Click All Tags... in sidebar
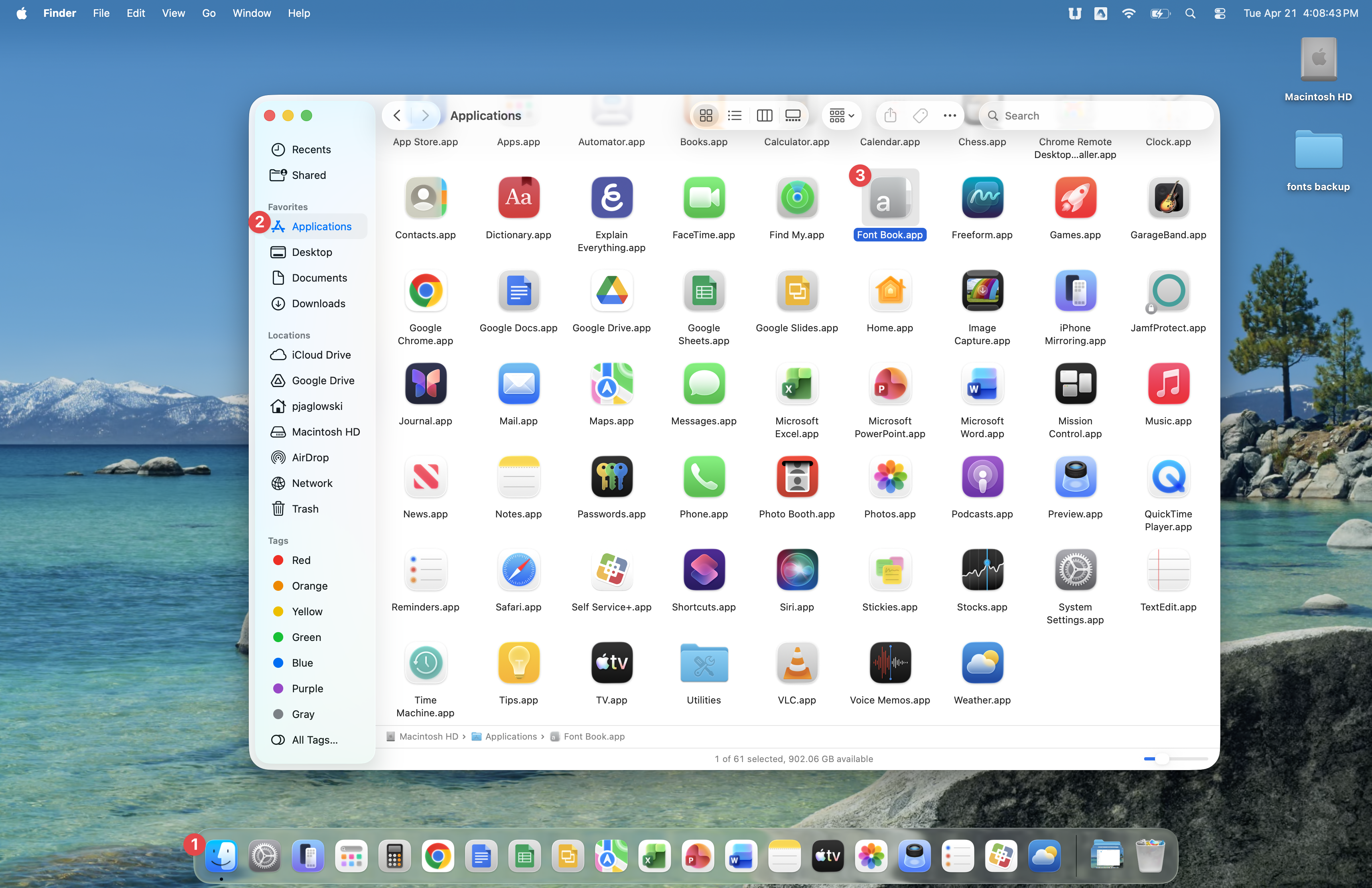This screenshot has width=1372, height=888. [314, 740]
